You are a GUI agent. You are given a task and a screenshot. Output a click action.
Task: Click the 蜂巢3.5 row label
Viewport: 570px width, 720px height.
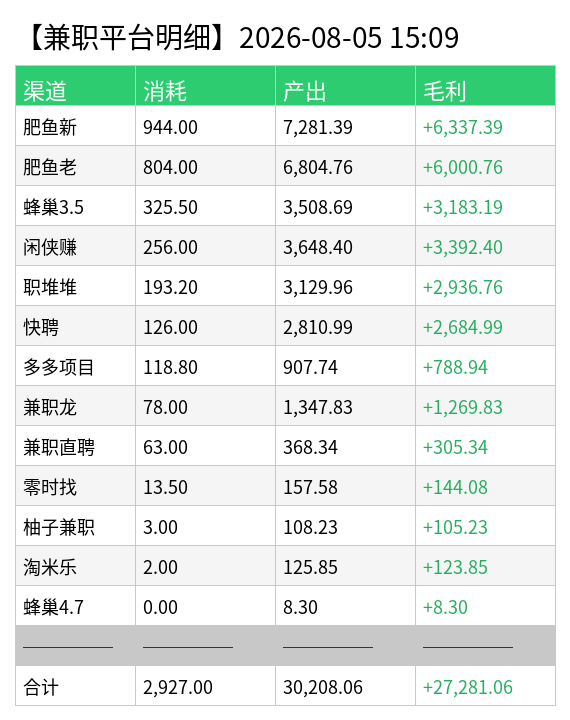pos(53,207)
